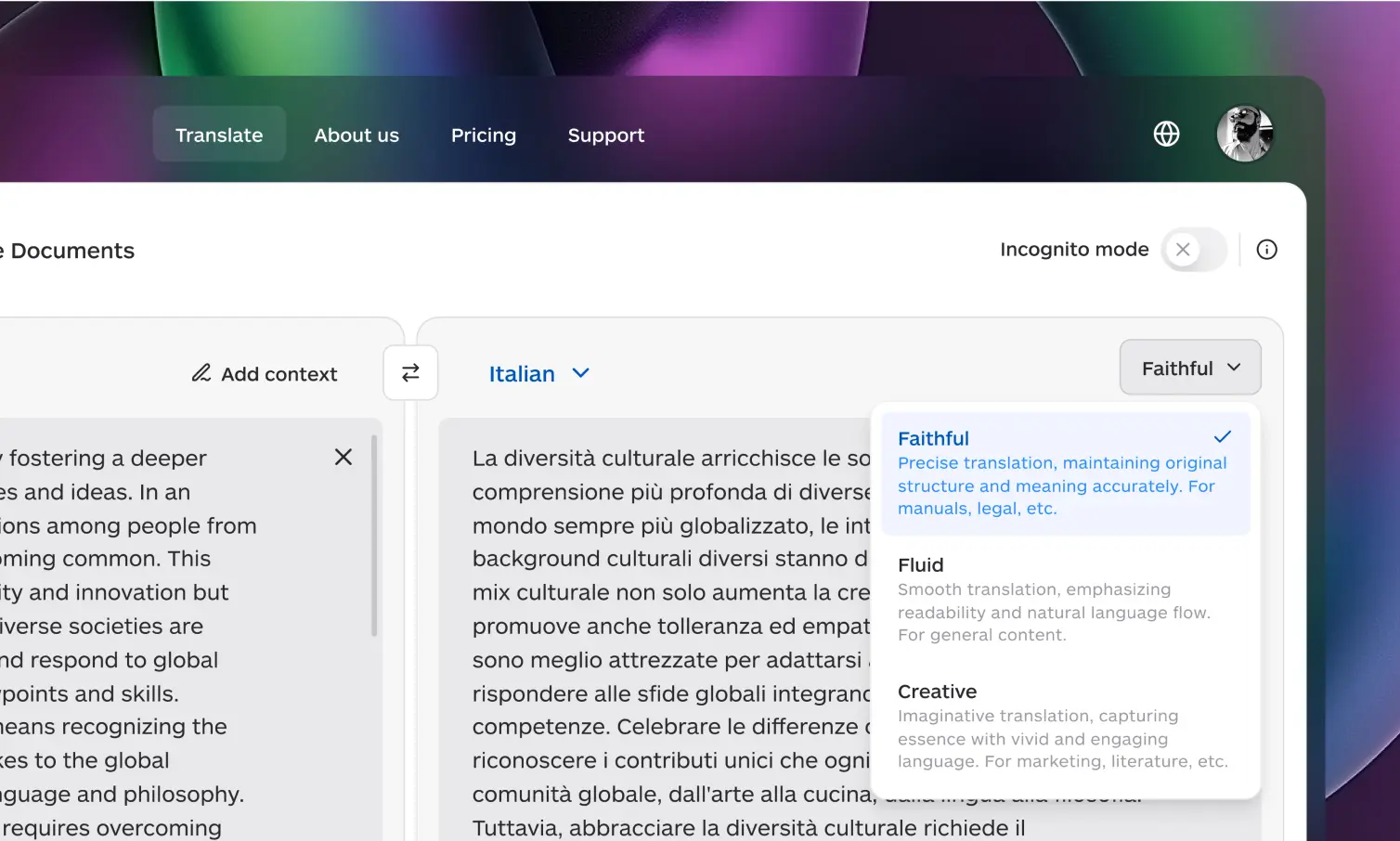Click the globe language icon
Screen dimensions: 1400x841
click(1166, 135)
